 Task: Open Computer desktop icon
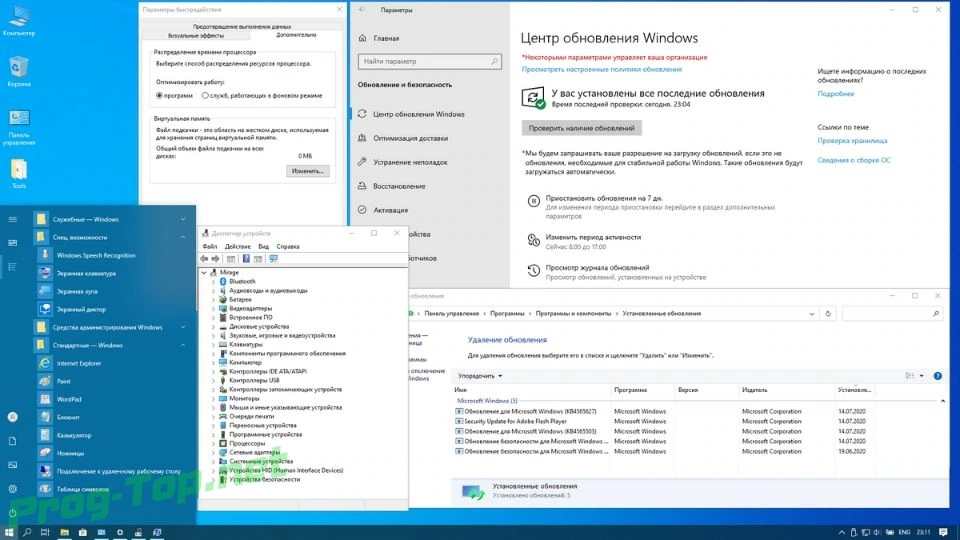pos(19,20)
